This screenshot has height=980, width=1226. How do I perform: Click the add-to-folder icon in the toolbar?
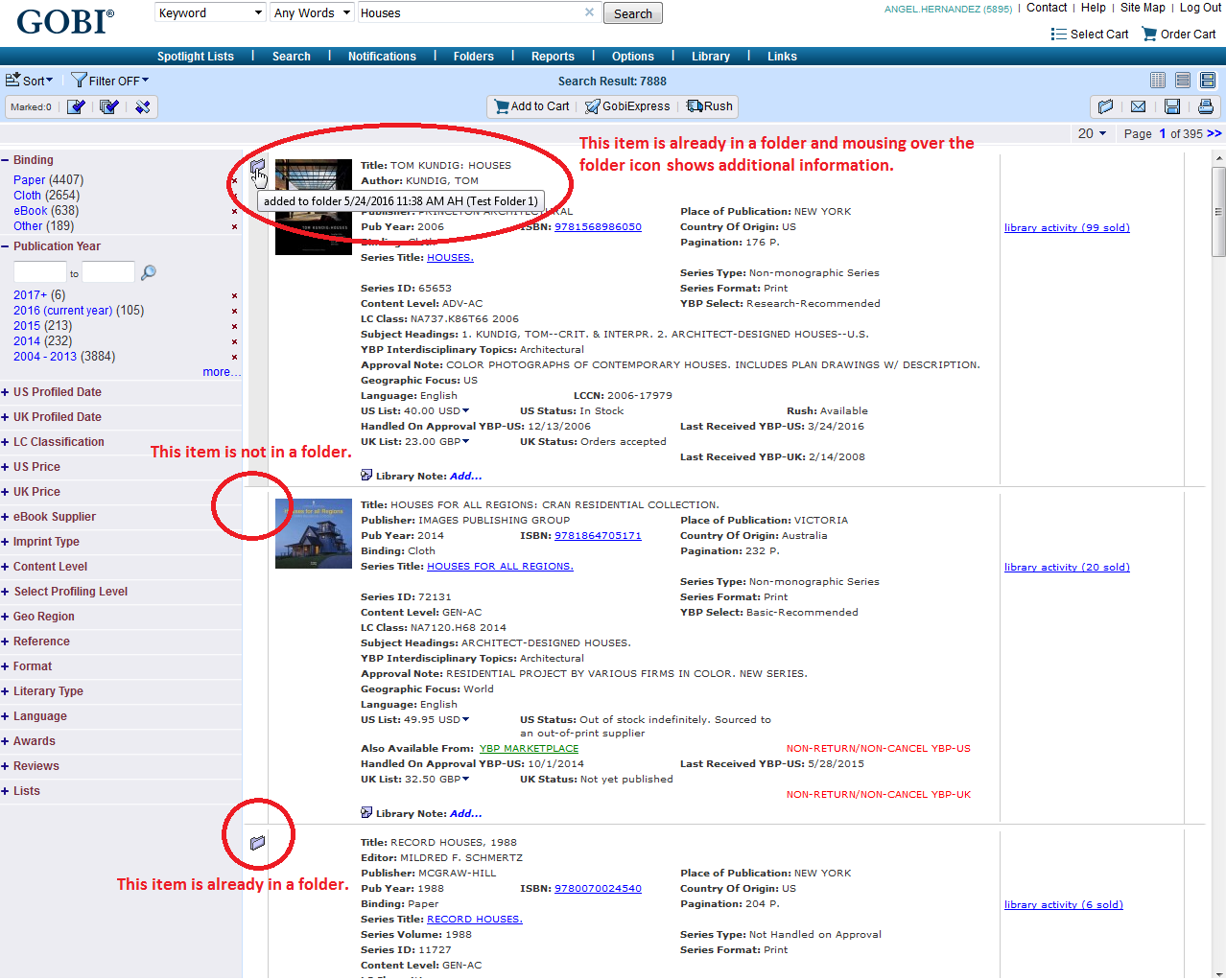(1105, 106)
